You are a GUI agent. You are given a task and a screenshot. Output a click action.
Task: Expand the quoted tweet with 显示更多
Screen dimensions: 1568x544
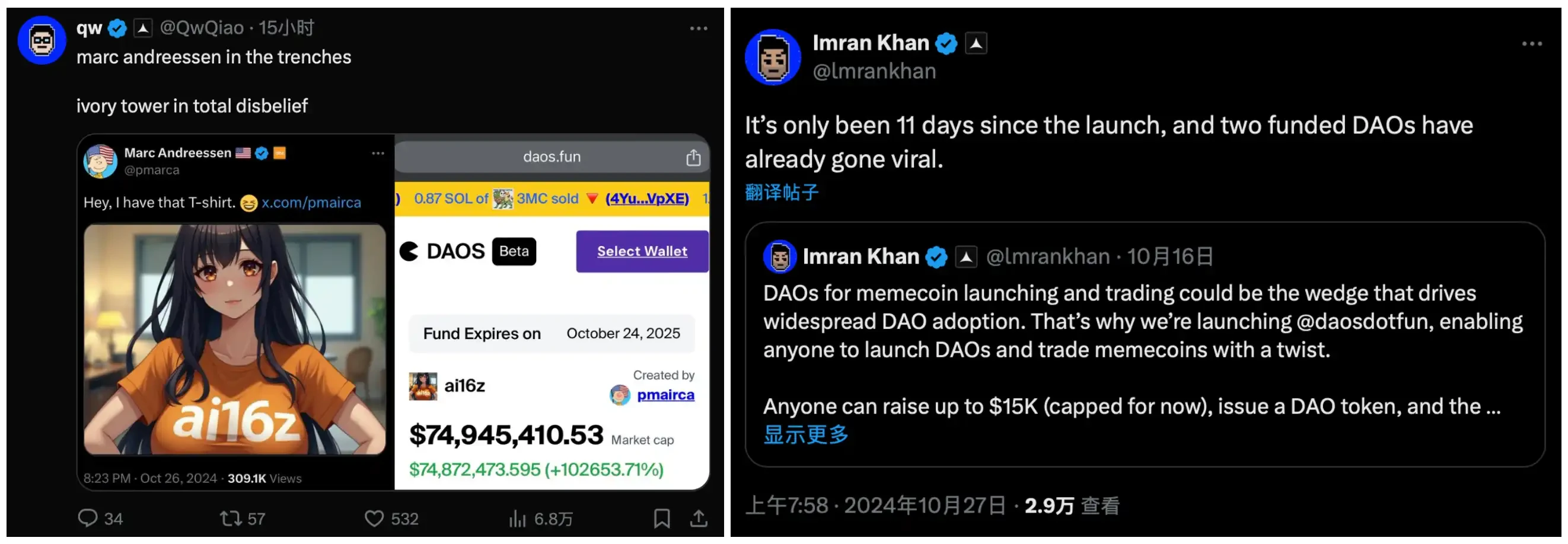tap(805, 434)
